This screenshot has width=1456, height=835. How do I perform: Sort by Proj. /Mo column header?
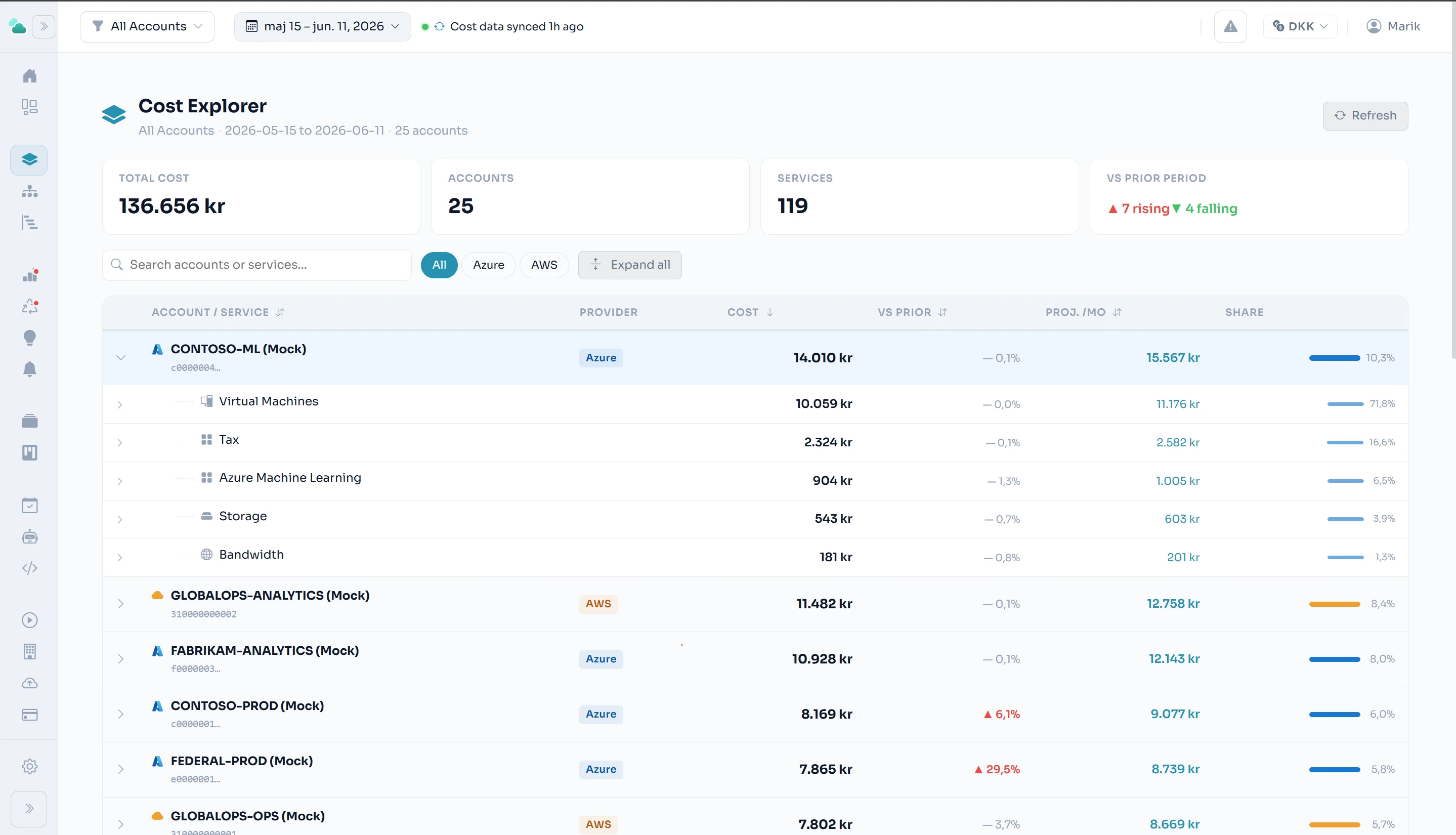pyautogui.click(x=1084, y=312)
